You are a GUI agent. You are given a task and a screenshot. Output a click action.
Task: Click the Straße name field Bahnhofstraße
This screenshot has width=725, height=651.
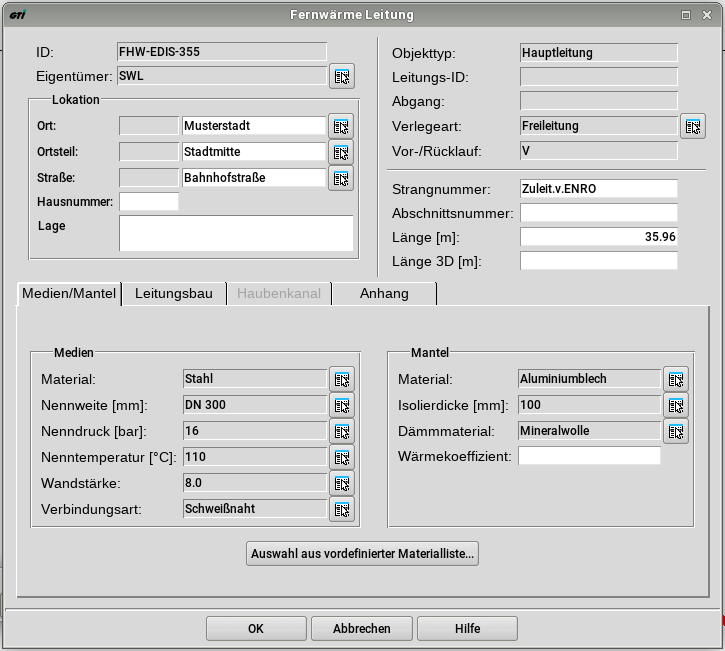coord(254,178)
